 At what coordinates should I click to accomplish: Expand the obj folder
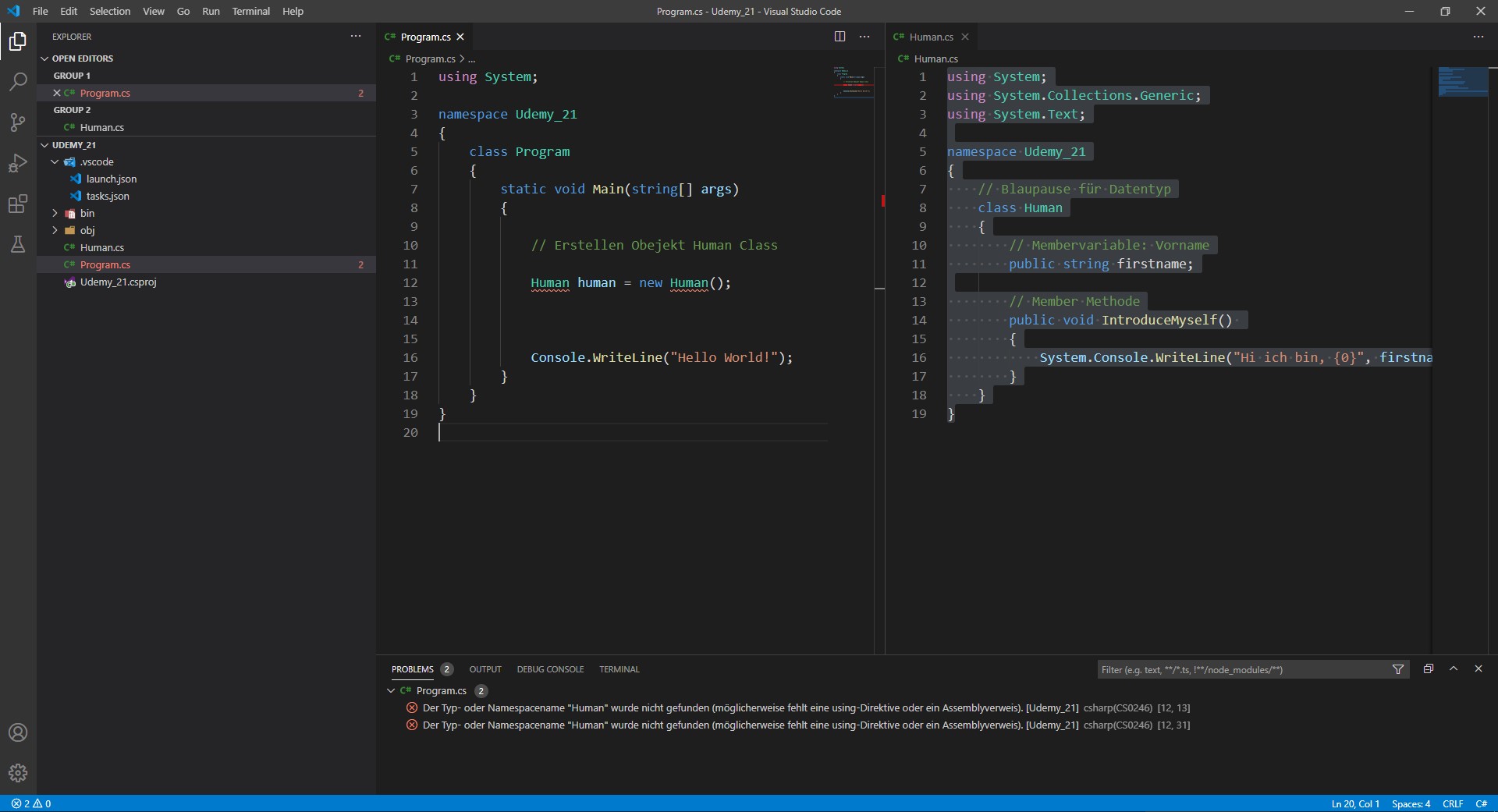point(55,230)
